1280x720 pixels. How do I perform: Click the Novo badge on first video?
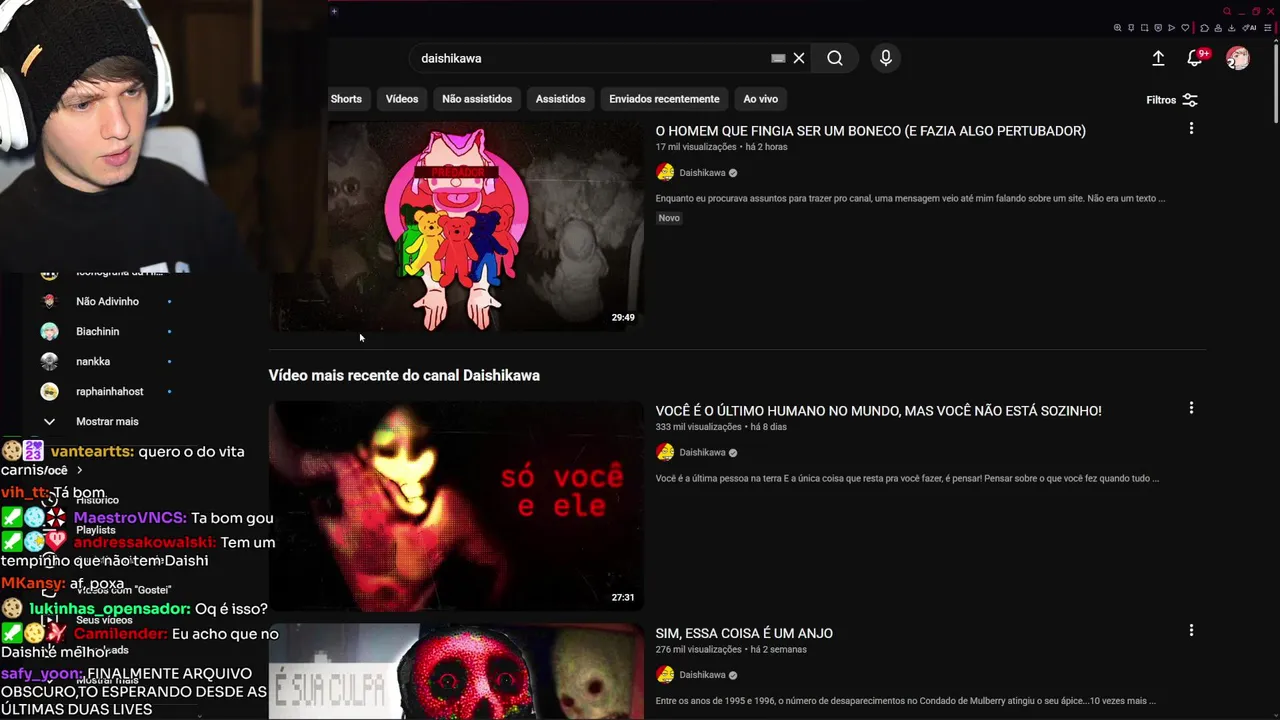pos(669,218)
